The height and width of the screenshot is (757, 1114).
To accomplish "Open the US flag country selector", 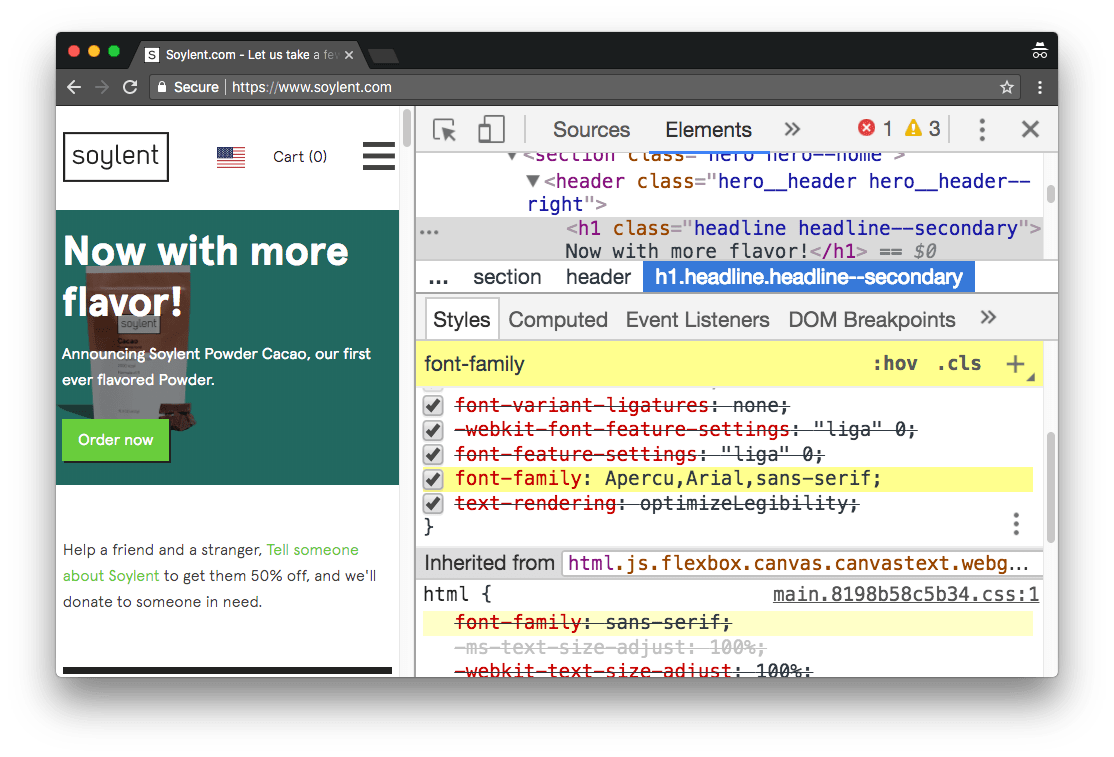I will click(x=231, y=157).
